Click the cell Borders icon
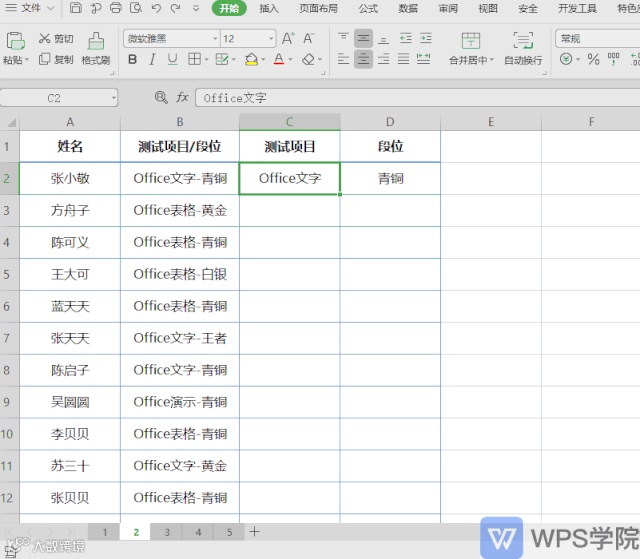The height and width of the screenshot is (559, 640). [194, 60]
